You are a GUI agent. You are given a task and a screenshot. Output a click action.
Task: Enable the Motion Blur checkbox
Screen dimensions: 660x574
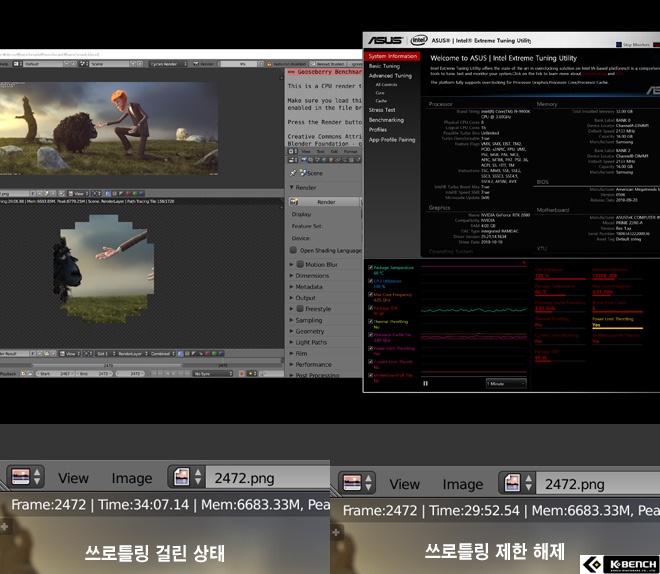point(300,264)
